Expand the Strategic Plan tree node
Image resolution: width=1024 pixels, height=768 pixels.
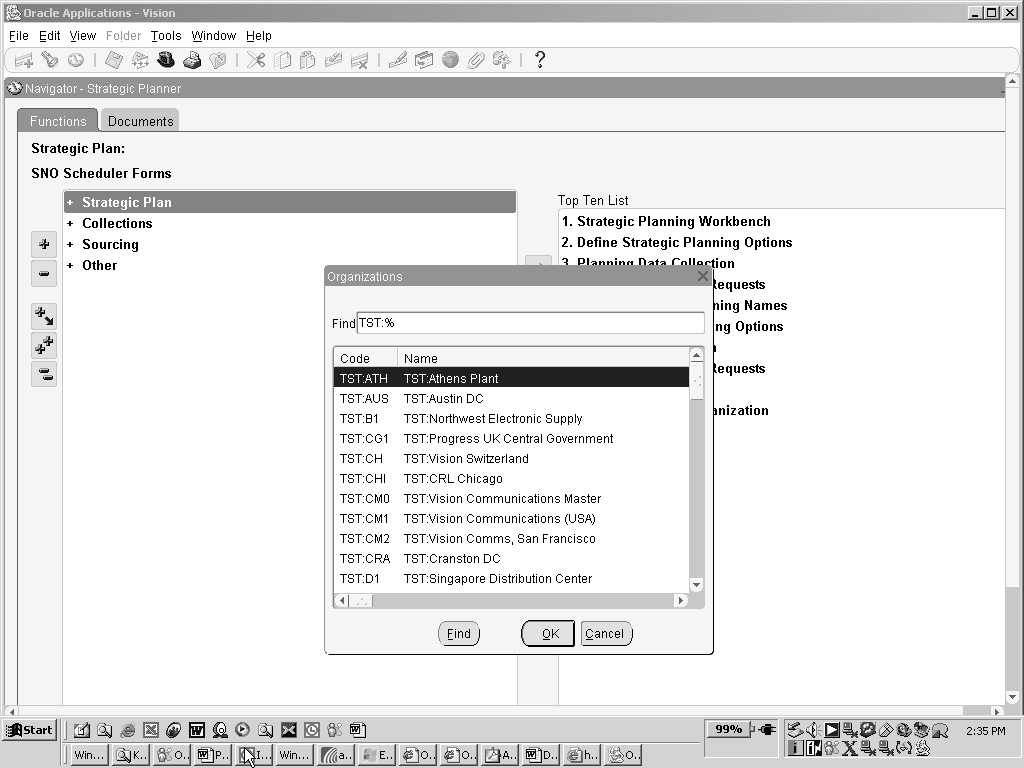pos(70,202)
